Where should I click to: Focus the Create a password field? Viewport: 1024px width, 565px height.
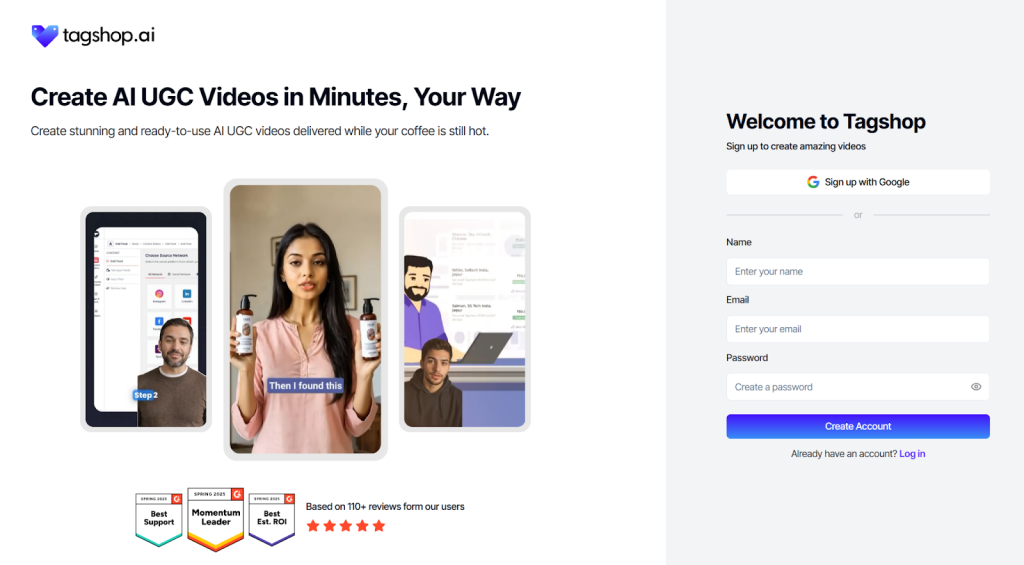point(857,387)
